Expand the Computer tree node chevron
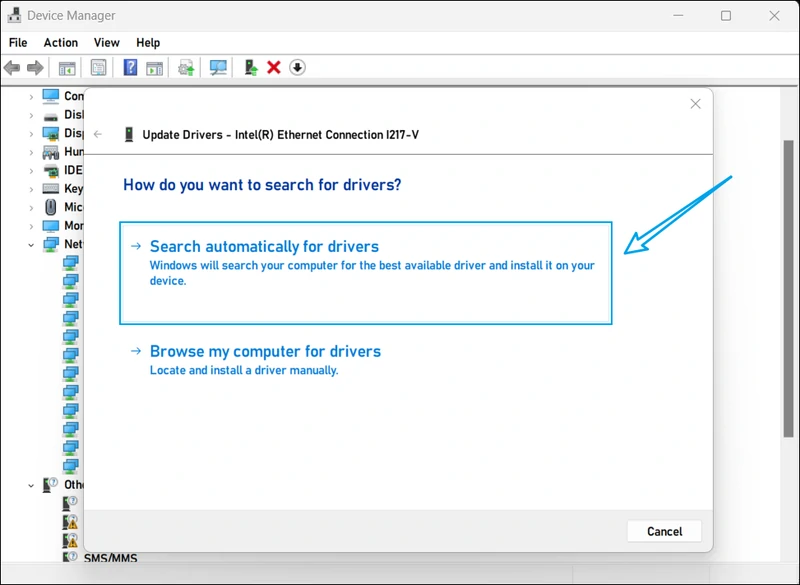Screen dimensions: 800x585 click(31, 96)
